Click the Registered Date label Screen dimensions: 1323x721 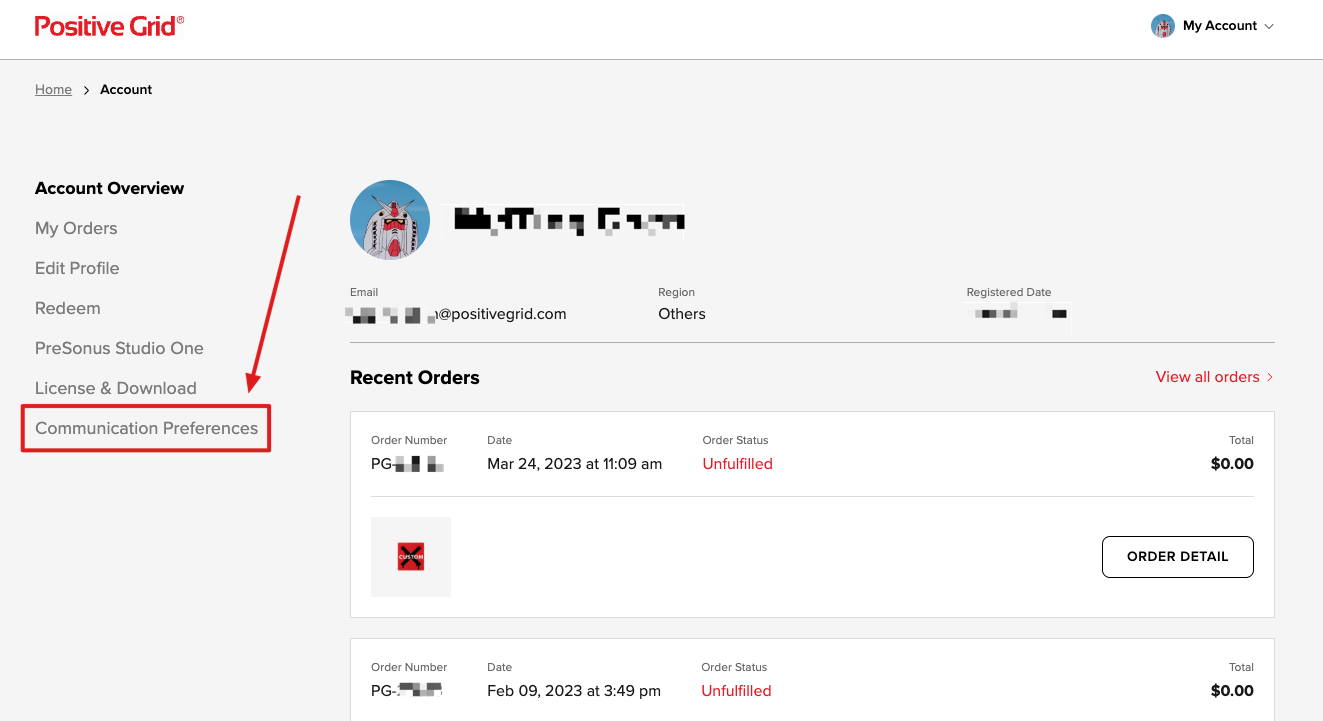pos(1009,292)
